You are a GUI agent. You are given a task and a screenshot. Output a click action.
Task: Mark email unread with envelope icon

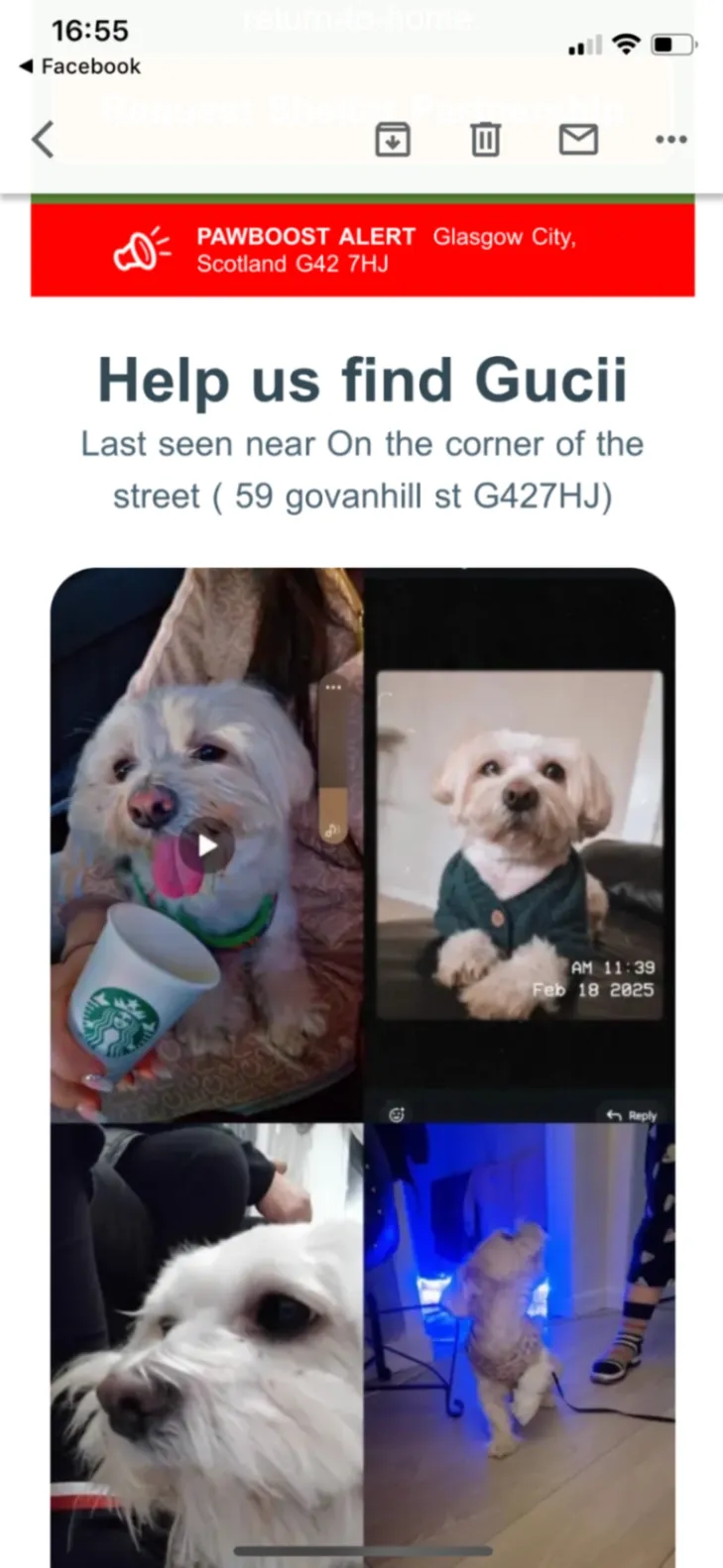click(x=578, y=140)
